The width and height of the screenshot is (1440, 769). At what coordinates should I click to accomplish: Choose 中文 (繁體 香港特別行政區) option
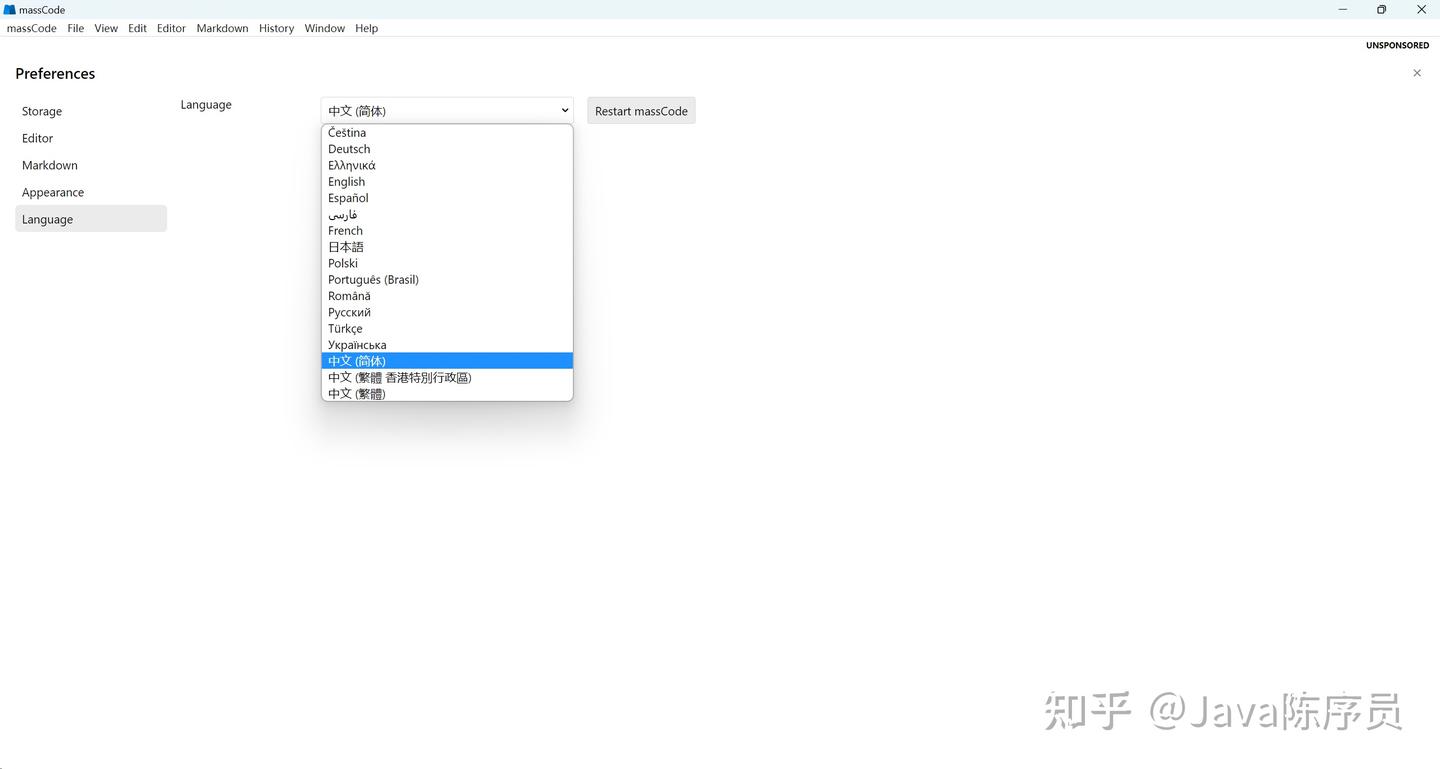447,378
